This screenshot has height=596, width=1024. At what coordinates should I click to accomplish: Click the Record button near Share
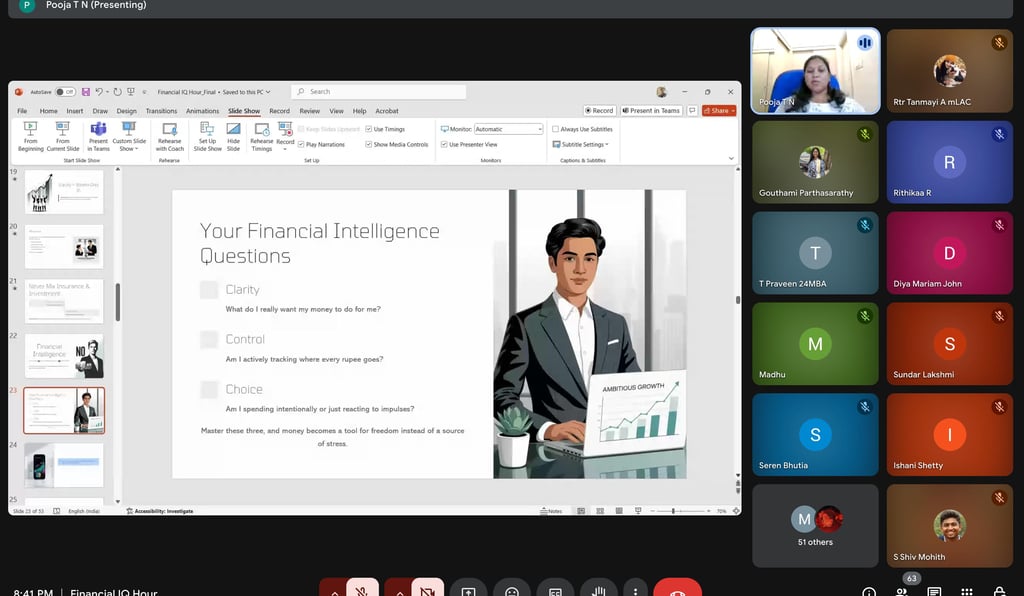coord(599,110)
